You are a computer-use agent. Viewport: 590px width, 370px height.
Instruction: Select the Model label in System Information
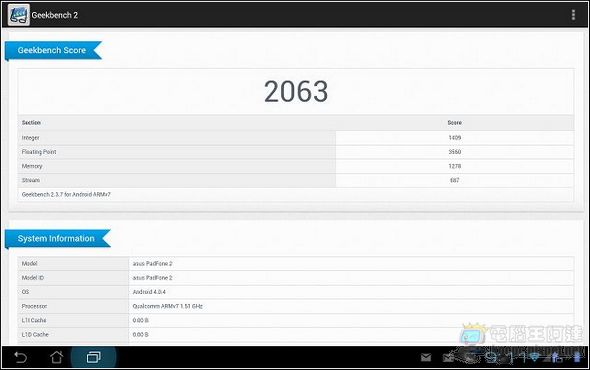(x=29, y=263)
